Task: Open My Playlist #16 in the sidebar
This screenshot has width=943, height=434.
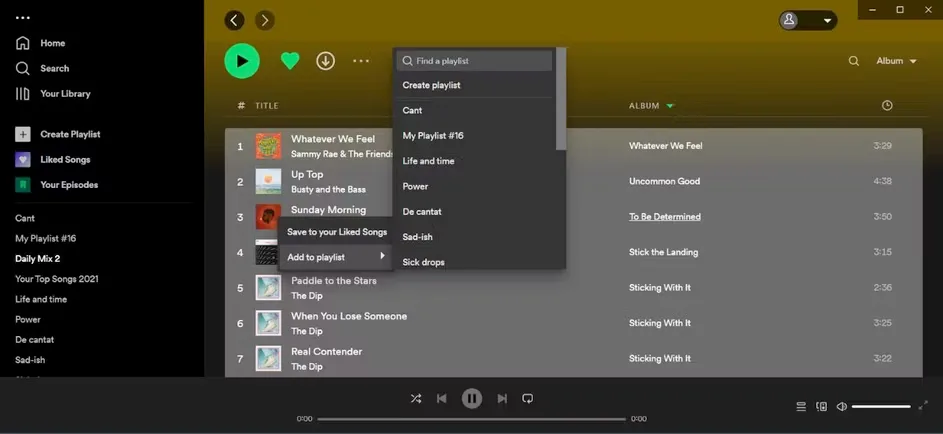Action: (46, 239)
